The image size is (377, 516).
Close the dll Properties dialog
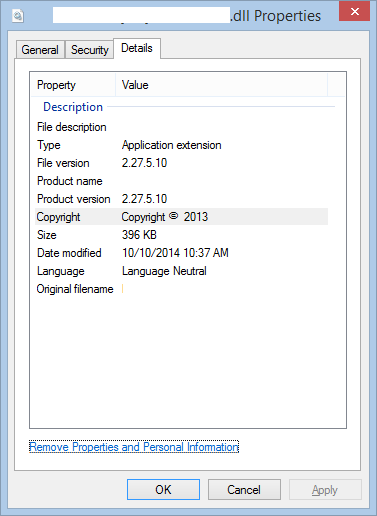354,12
